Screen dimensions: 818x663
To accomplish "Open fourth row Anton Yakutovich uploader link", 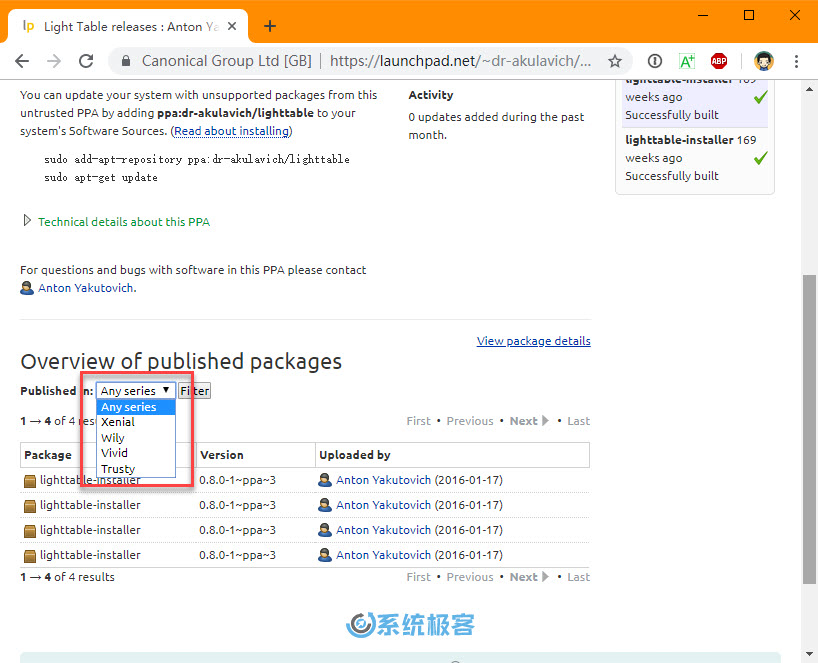I will 383,555.
